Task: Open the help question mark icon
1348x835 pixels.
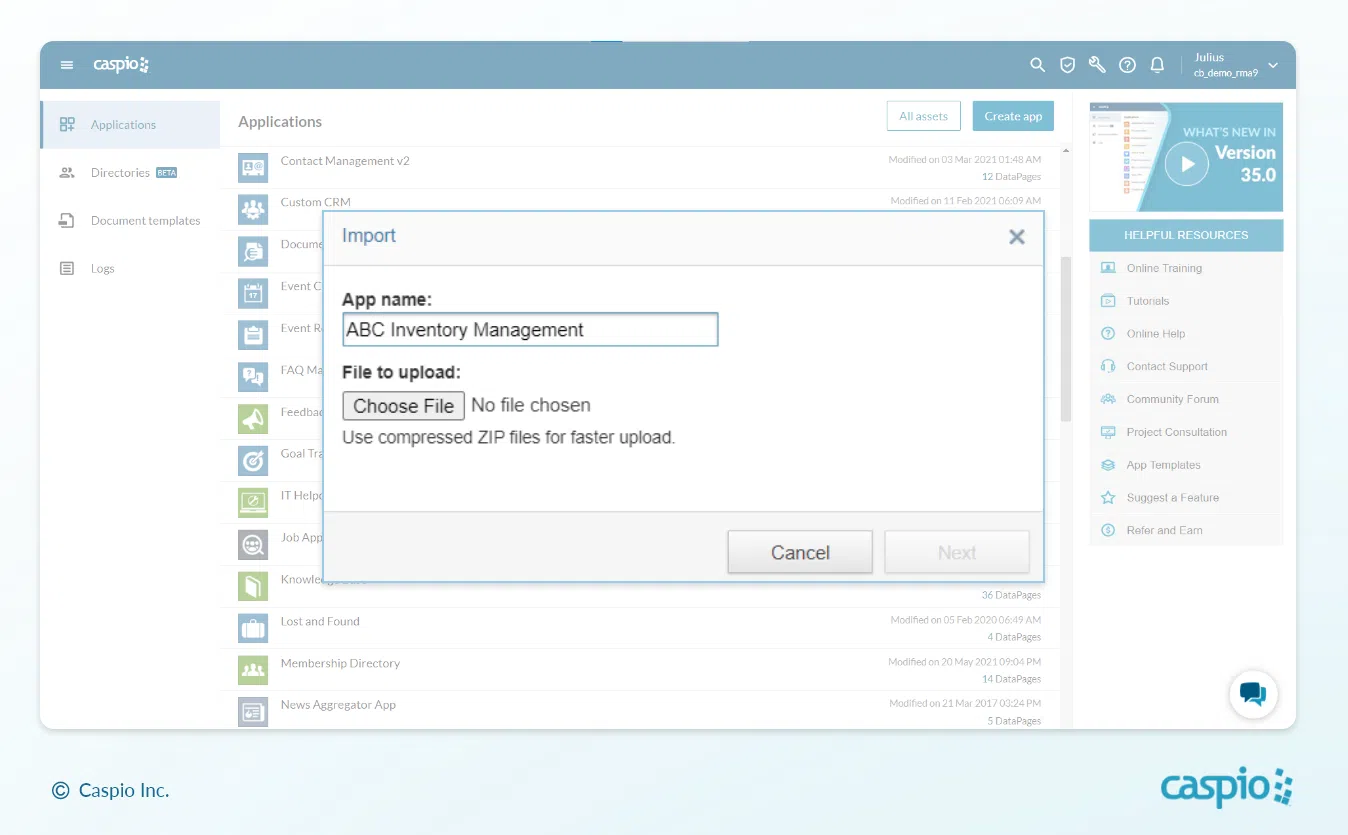Action: (1127, 65)
